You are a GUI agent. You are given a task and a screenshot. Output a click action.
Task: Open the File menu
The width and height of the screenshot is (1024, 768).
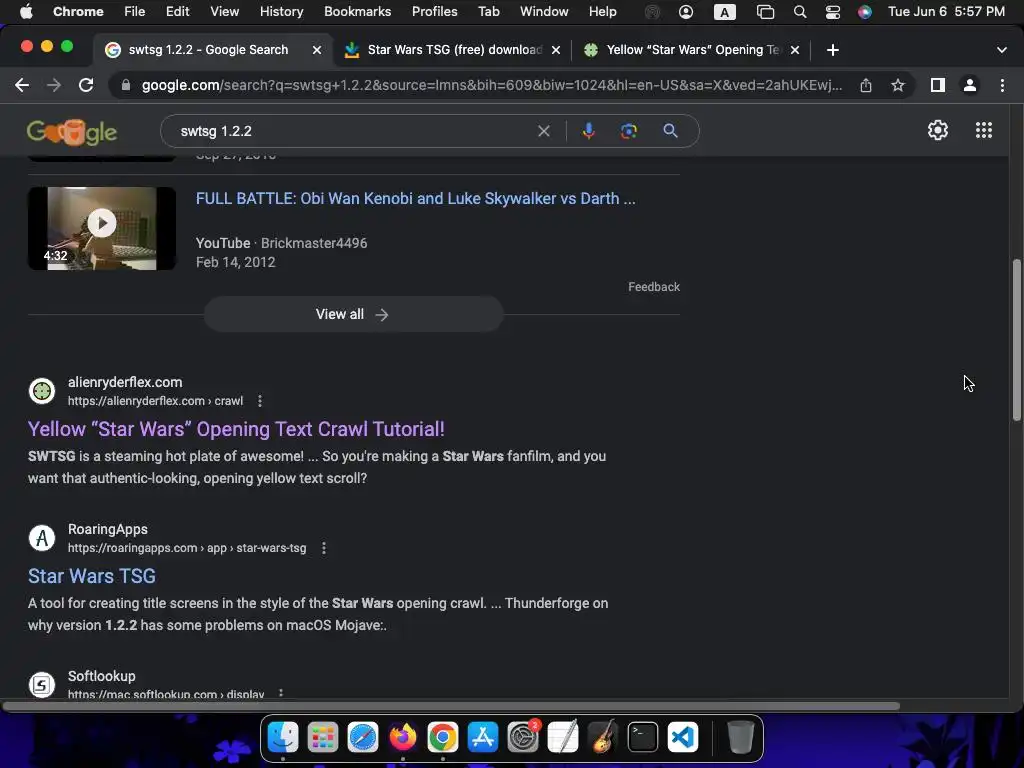pyautogui.click(x=135, y=11)
